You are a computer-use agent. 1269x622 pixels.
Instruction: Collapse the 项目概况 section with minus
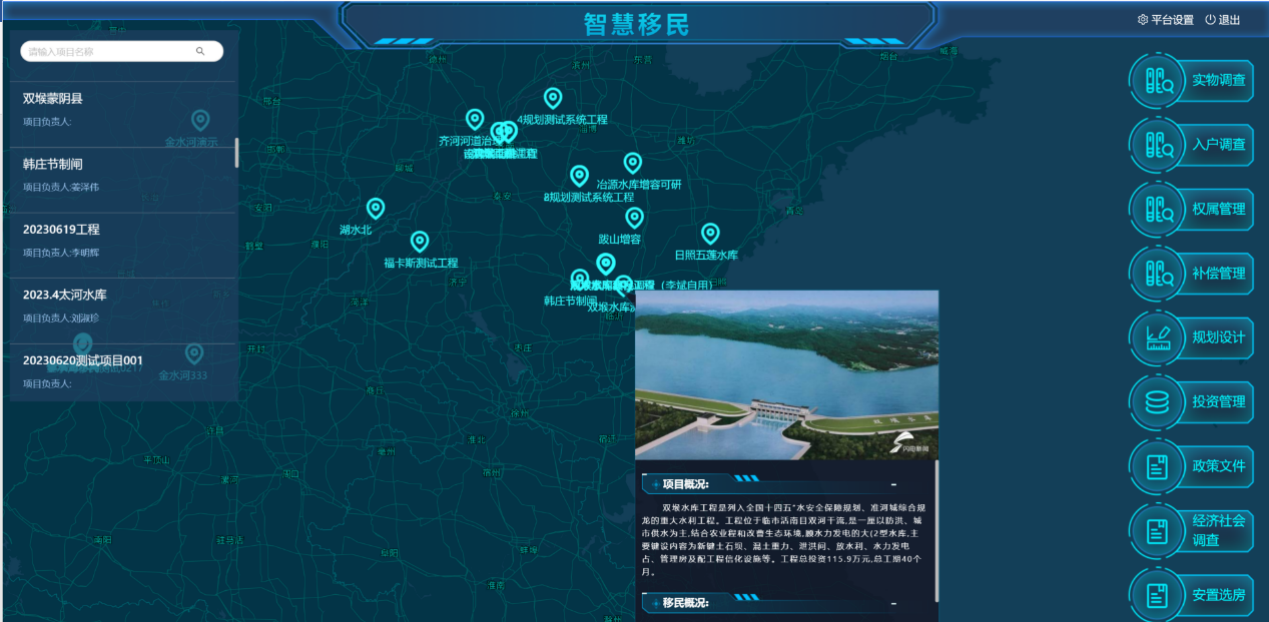[x=893, y=485]
